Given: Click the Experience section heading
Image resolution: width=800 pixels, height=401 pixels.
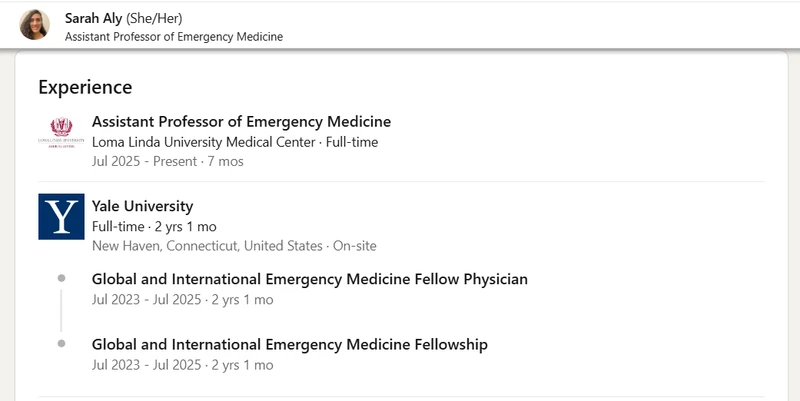Looking at the screenshot, I should coord(85,87).
